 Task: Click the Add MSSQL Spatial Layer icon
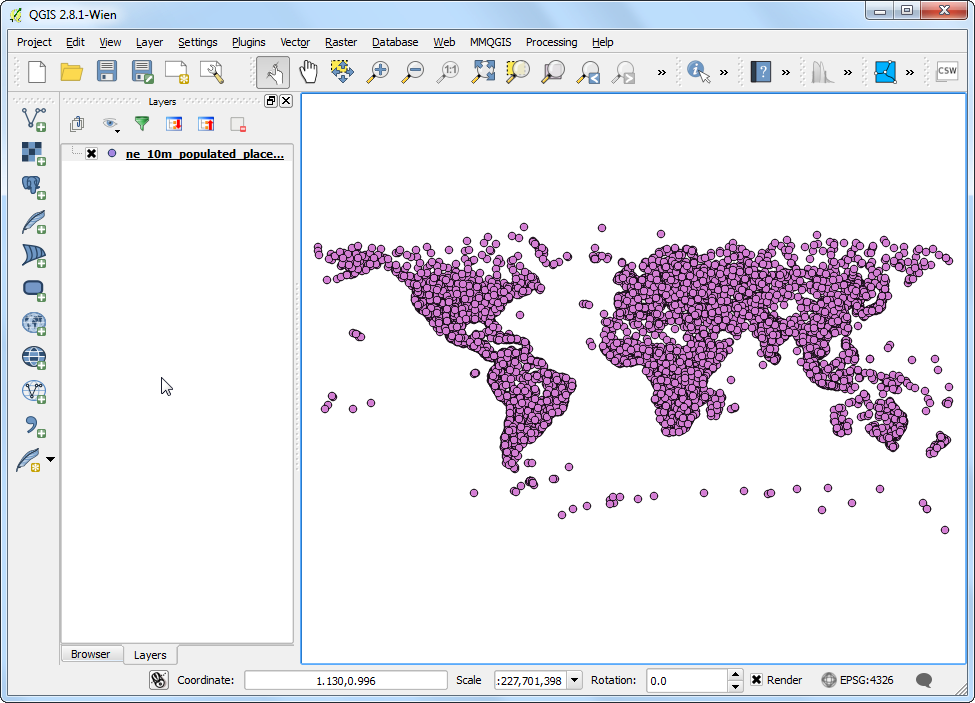coord(34,255)
